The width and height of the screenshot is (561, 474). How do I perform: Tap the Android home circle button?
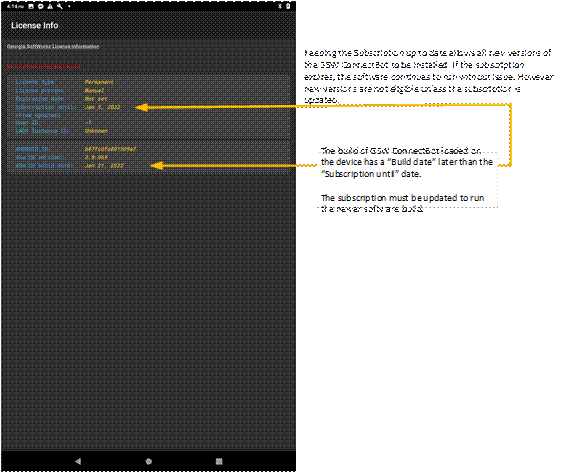click(148, 461)
